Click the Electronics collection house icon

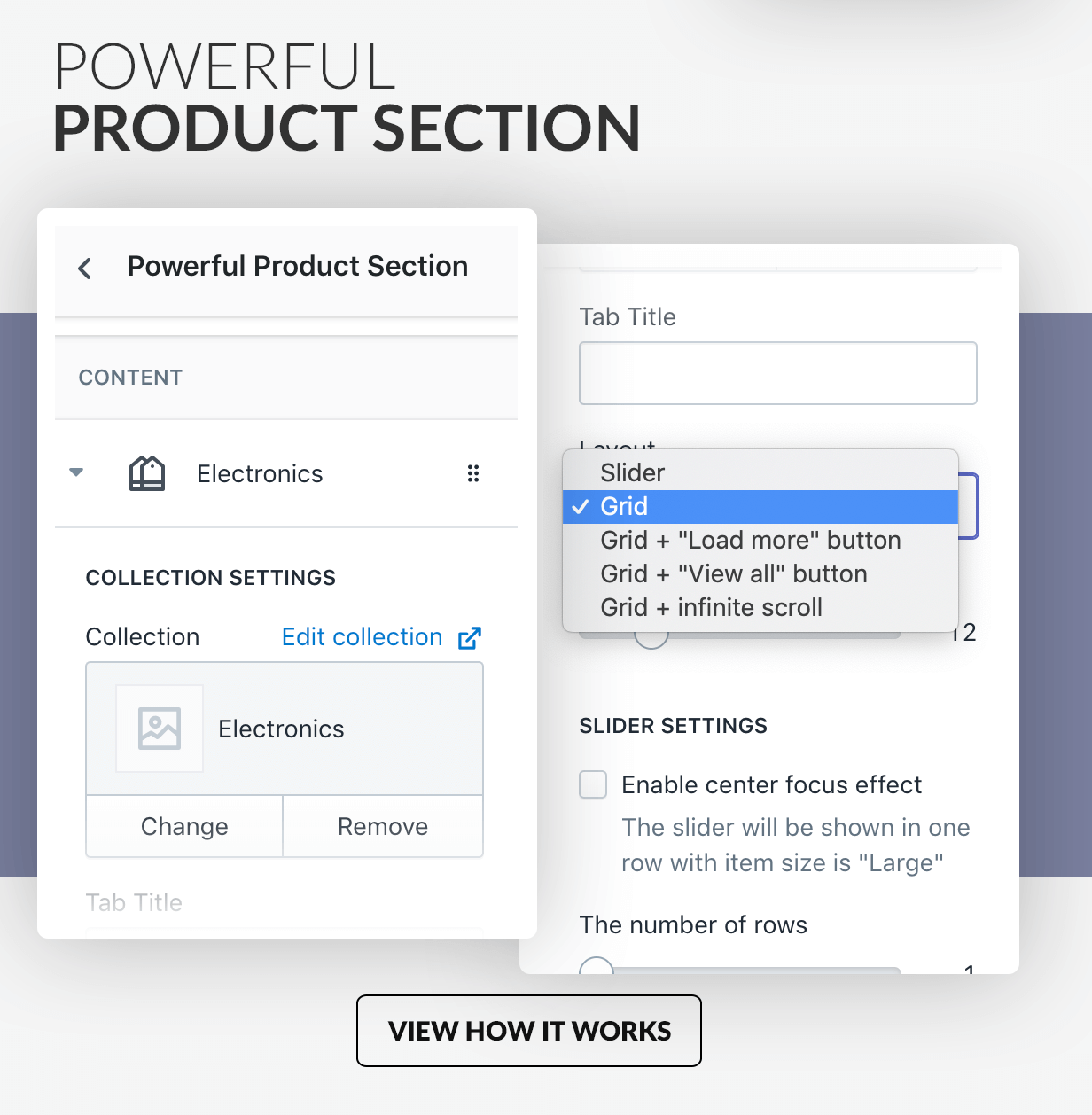coord(147,473)
